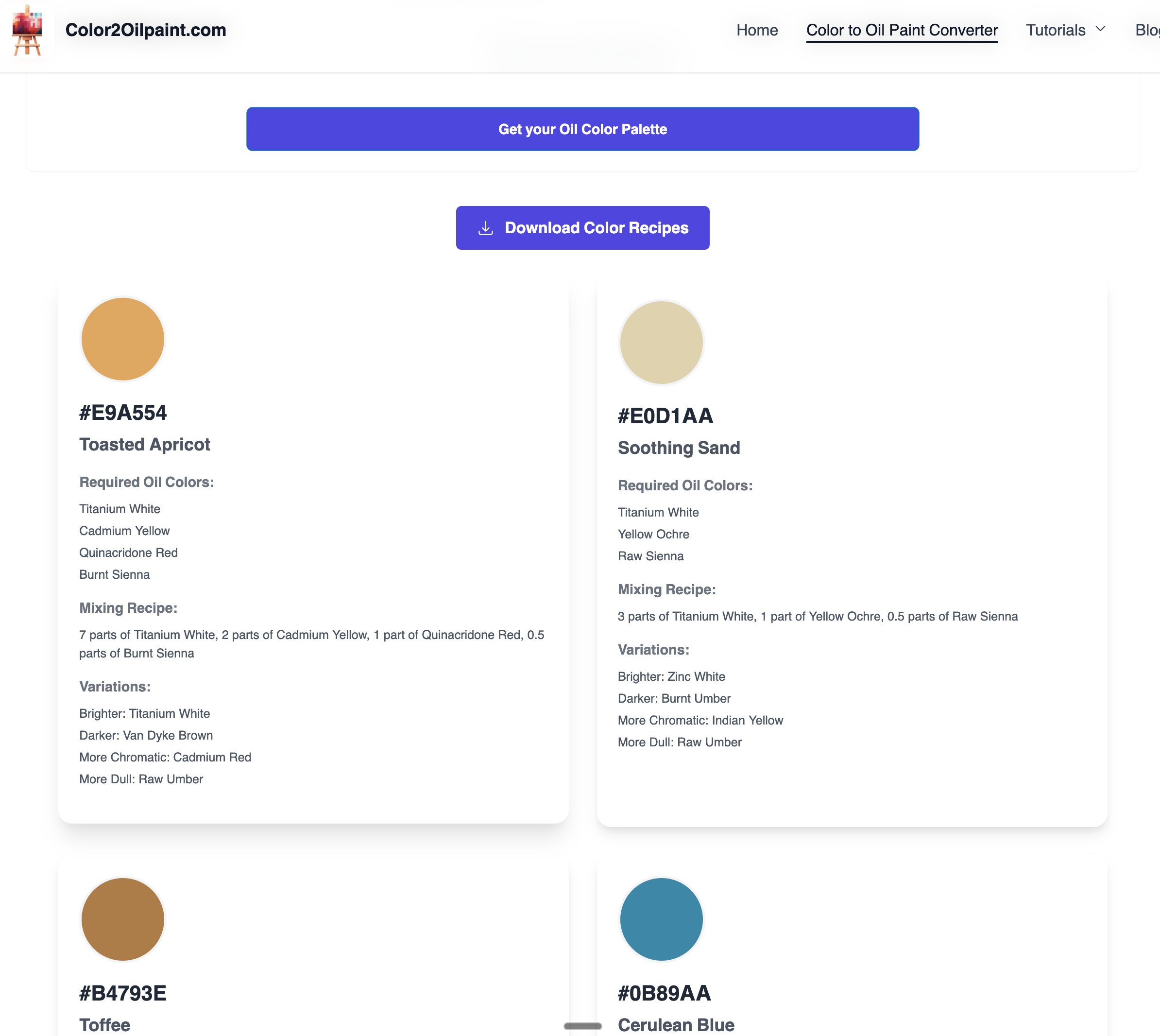Click the easel logo icon
Viewport: 1160px width, 1036px height.
click(27, 30)
